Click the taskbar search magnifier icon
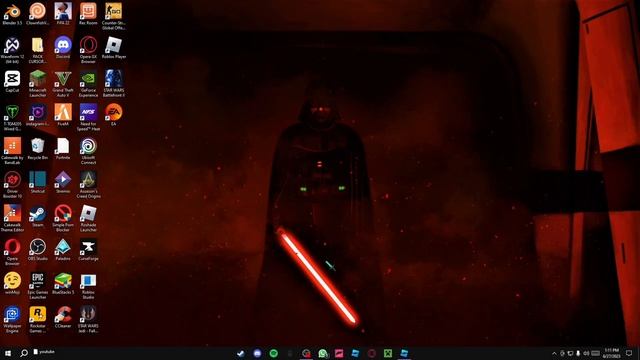Viewport: 640px width, 360px height. click(24, 353)
